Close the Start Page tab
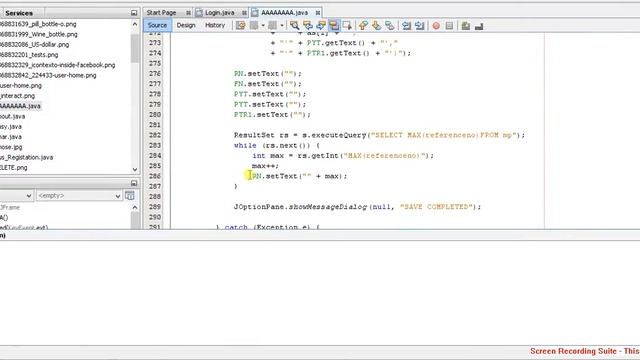The image size is (640, 360). (x=188, y=13)
